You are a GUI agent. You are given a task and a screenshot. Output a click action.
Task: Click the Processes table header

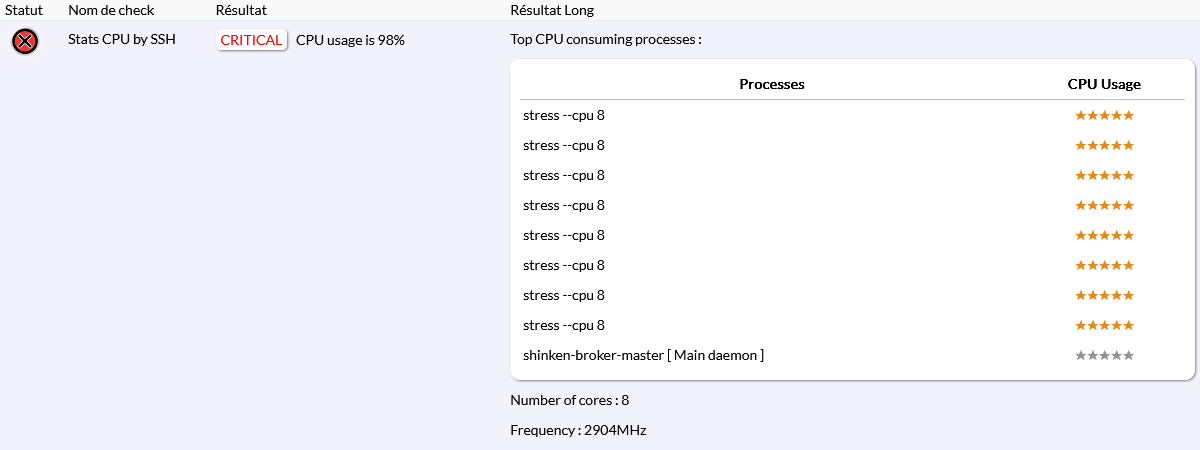[x=772, y=84]
